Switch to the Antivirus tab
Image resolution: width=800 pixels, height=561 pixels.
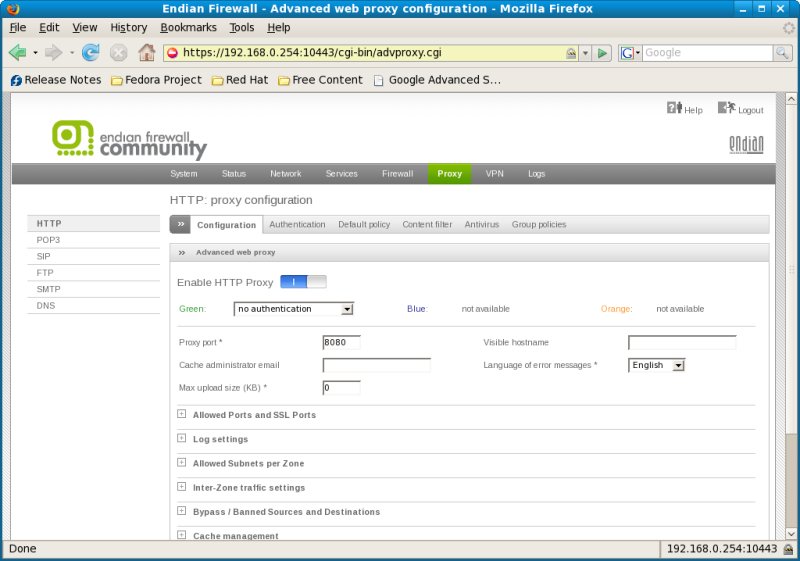tap(482, 224)
